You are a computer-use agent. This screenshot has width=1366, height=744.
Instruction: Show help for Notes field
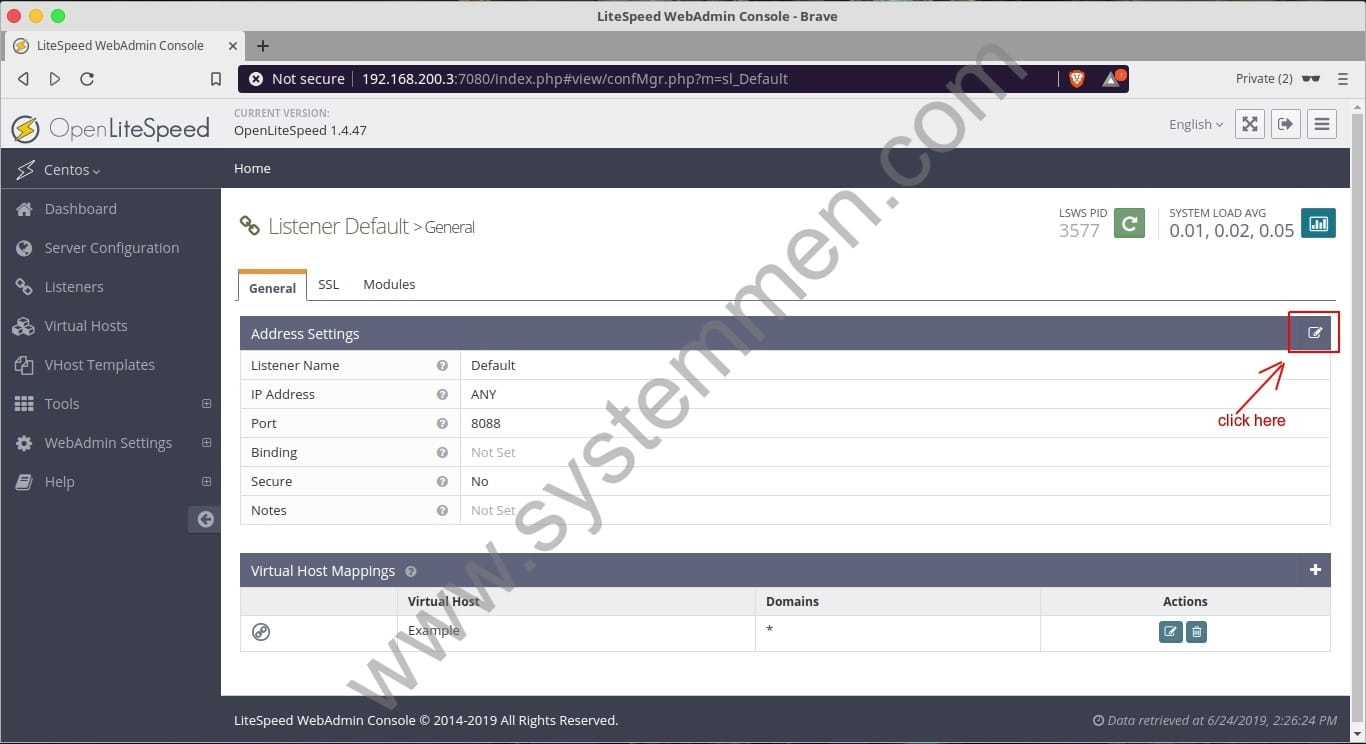point(442,510)
